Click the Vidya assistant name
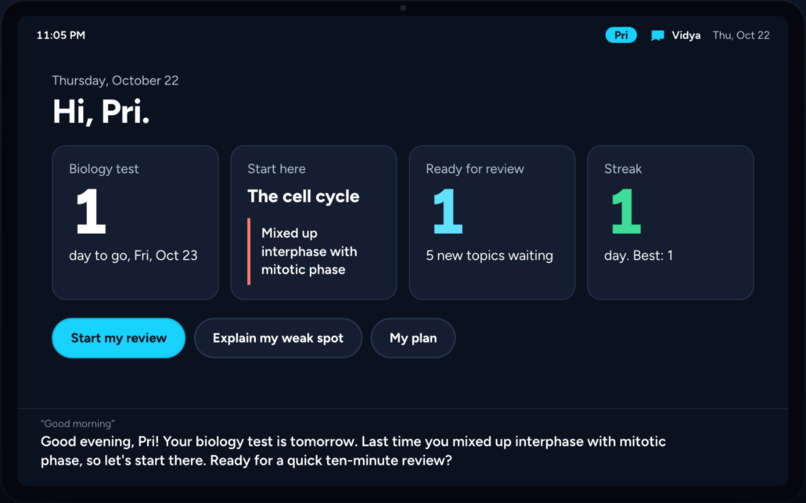This screenshot has height=503, width=806. point(686,35)
